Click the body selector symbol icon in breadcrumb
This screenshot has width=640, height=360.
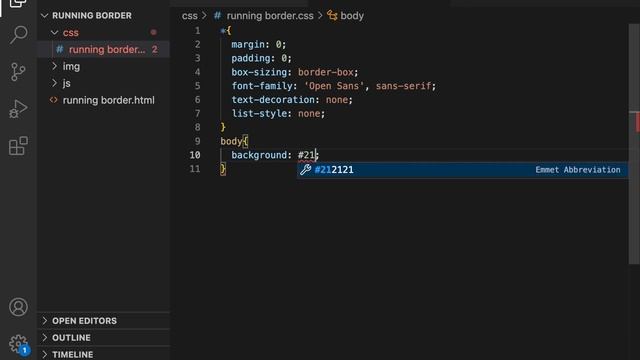(332, 16)
